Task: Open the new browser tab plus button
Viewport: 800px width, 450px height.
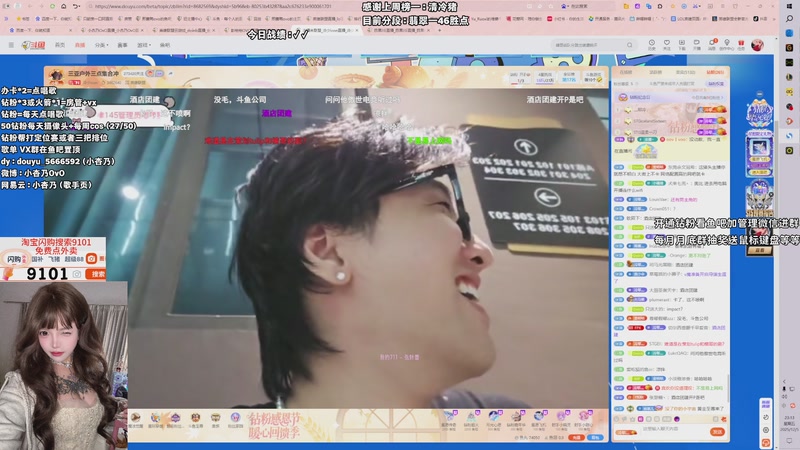Action: click(x=439, y=30)
